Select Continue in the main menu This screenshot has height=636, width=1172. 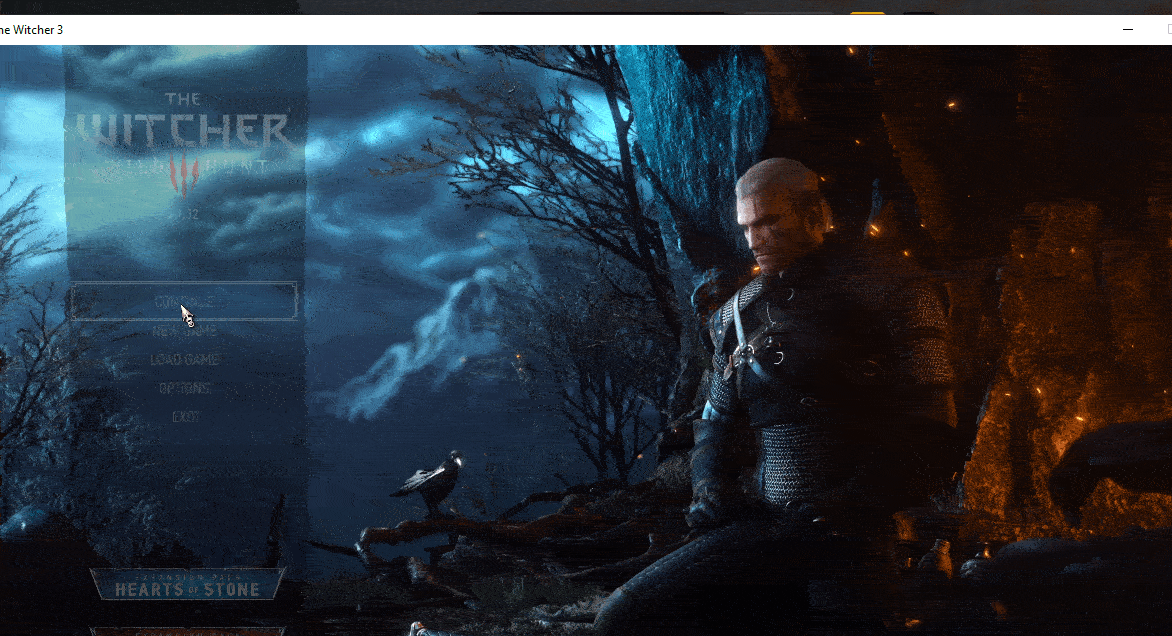[x=184, y=301]
